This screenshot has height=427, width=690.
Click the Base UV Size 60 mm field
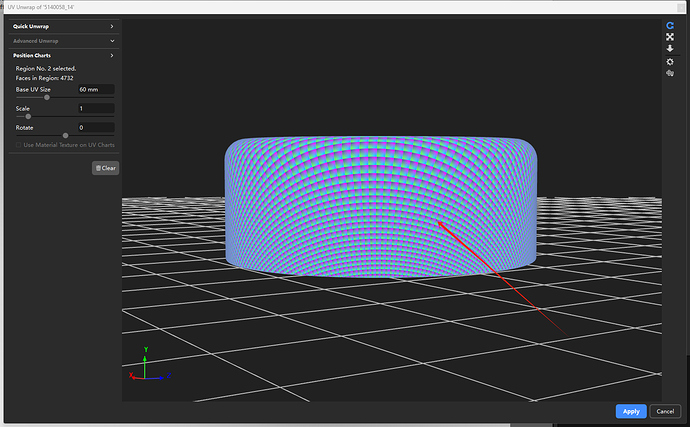(x=96, y=89)
